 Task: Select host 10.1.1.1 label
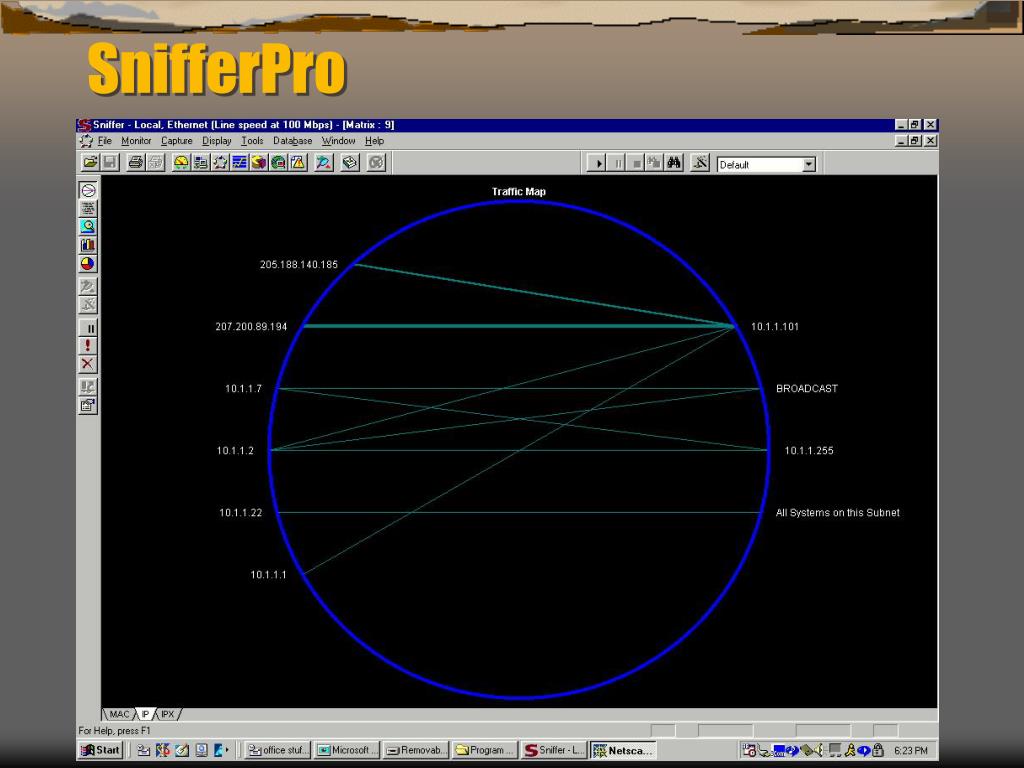268,575
